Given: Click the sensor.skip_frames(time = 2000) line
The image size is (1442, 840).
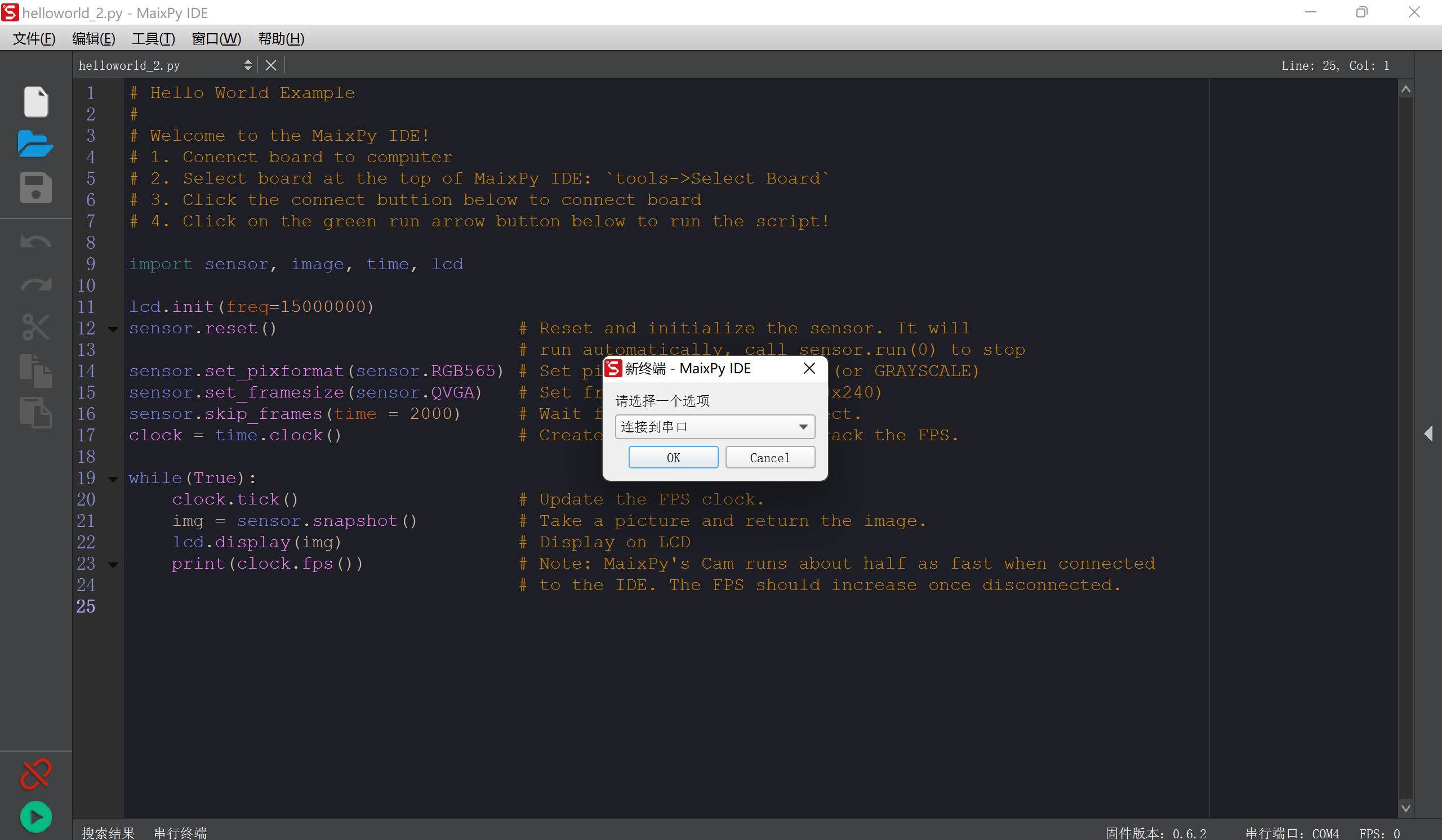Looking at the screenshot, I should point(294,414).
